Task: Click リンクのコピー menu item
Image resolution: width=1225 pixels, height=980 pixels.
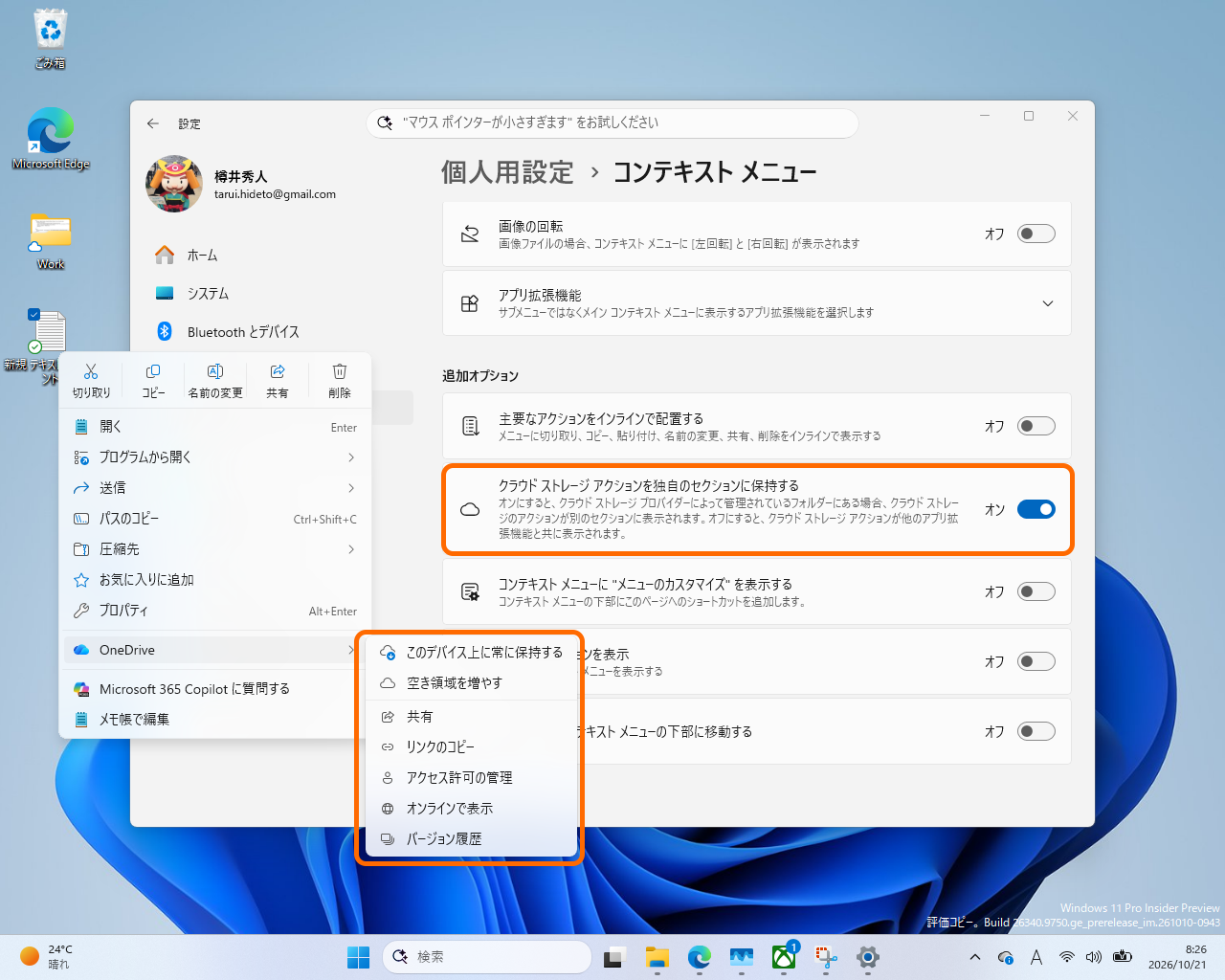Action: [x=472, y=746]
